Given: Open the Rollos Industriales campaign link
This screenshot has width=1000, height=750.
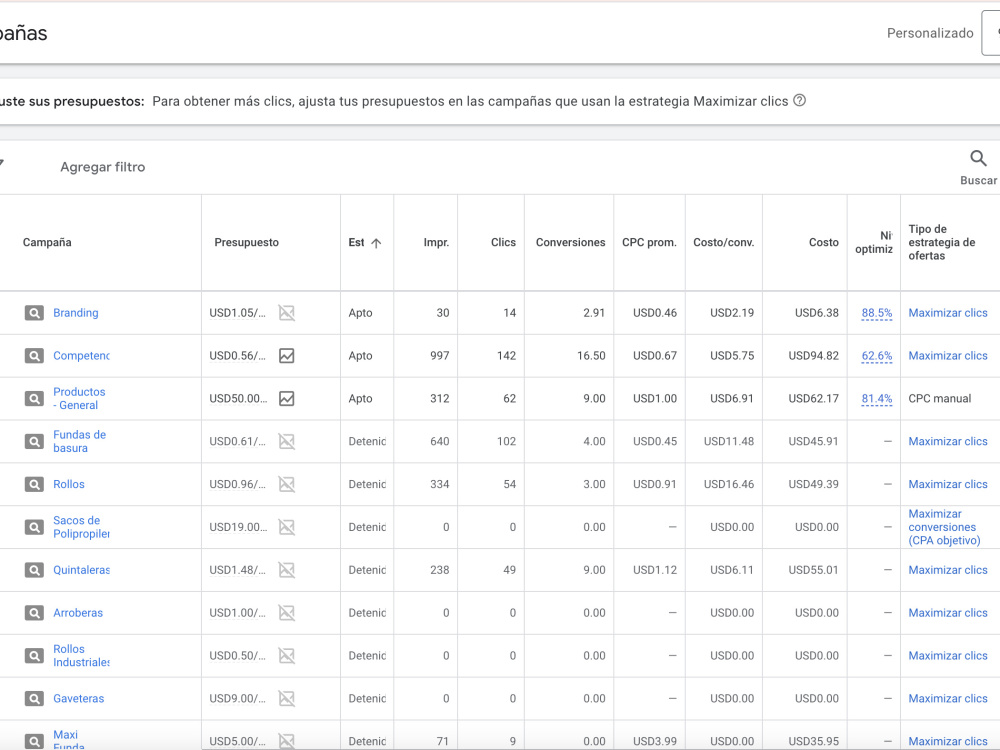Looking at the screenshot, I should (x=81, y=656).
